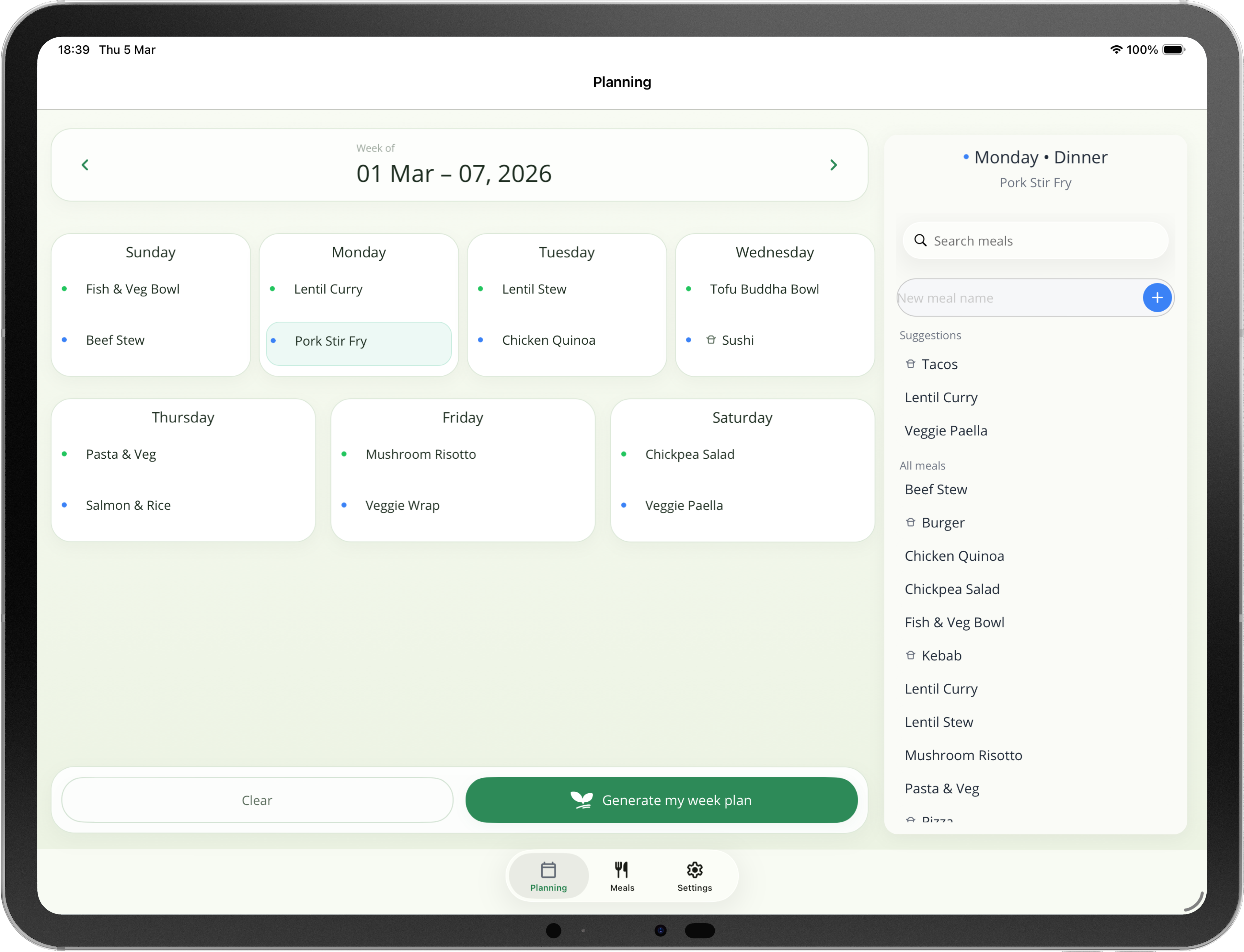
Task: Click the takeout icon beside Tacos
Action: (x=910, y=364)
